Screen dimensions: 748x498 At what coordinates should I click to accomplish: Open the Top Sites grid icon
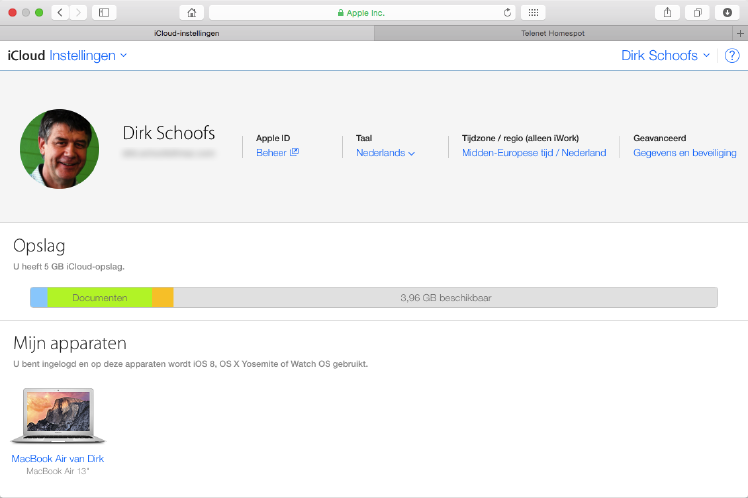(533, 12)
